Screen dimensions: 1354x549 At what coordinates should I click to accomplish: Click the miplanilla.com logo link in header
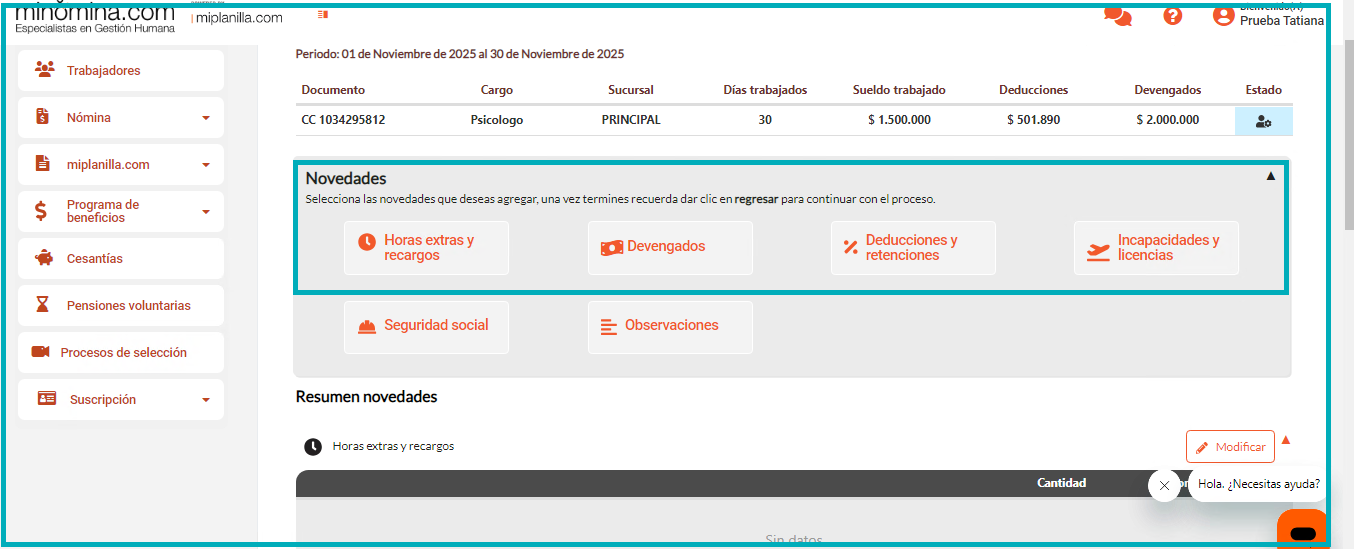pos(239,18)
